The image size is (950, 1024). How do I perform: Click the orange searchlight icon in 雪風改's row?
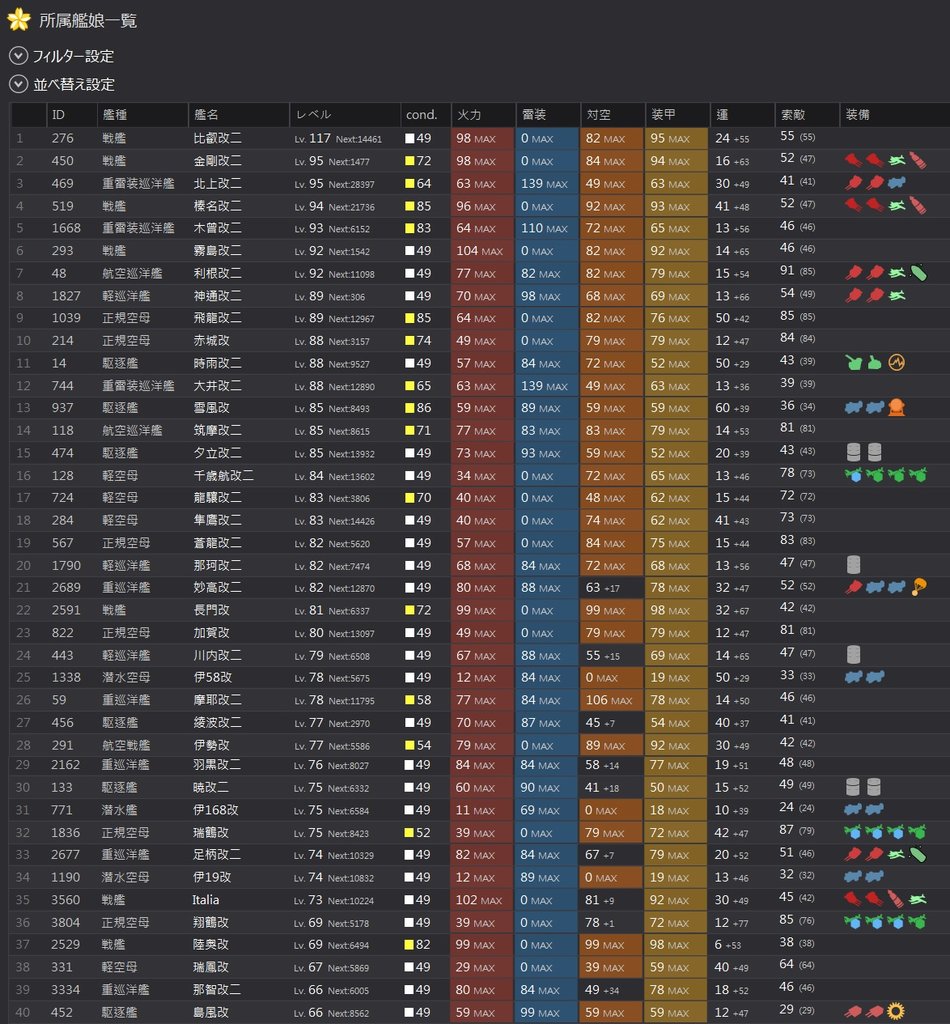(x=896, y=408)
